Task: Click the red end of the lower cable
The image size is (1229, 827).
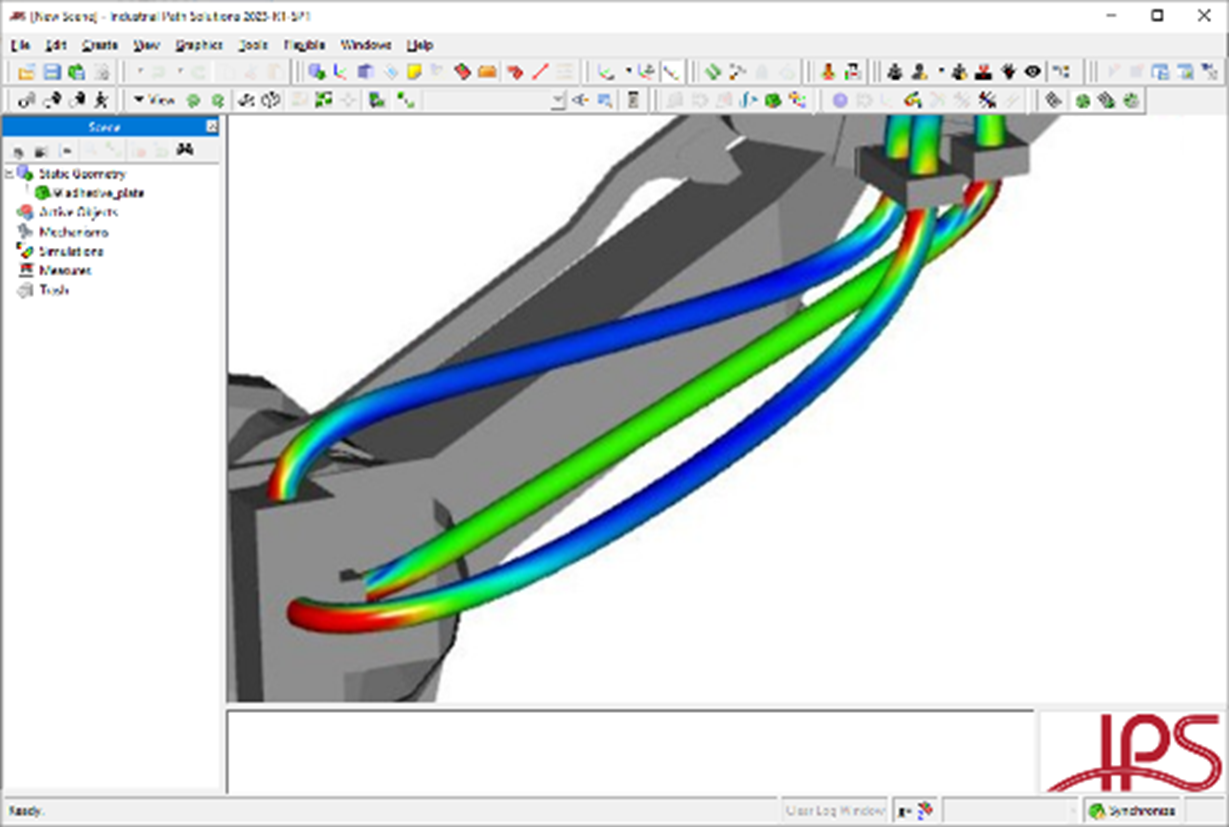Action: coord(310,612)
